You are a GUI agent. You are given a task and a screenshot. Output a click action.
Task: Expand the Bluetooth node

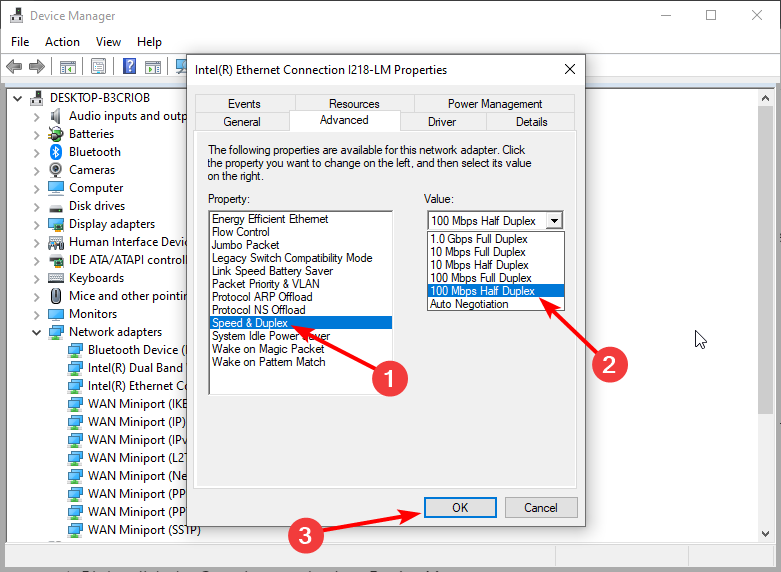[x=36, y=152]
